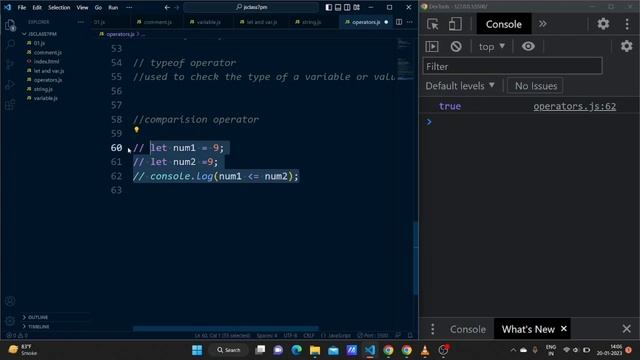Open editor More Actions ellipsis
The width and height of the screenshot is (640, 360).
pyautogui.click(x=410, y=22)
